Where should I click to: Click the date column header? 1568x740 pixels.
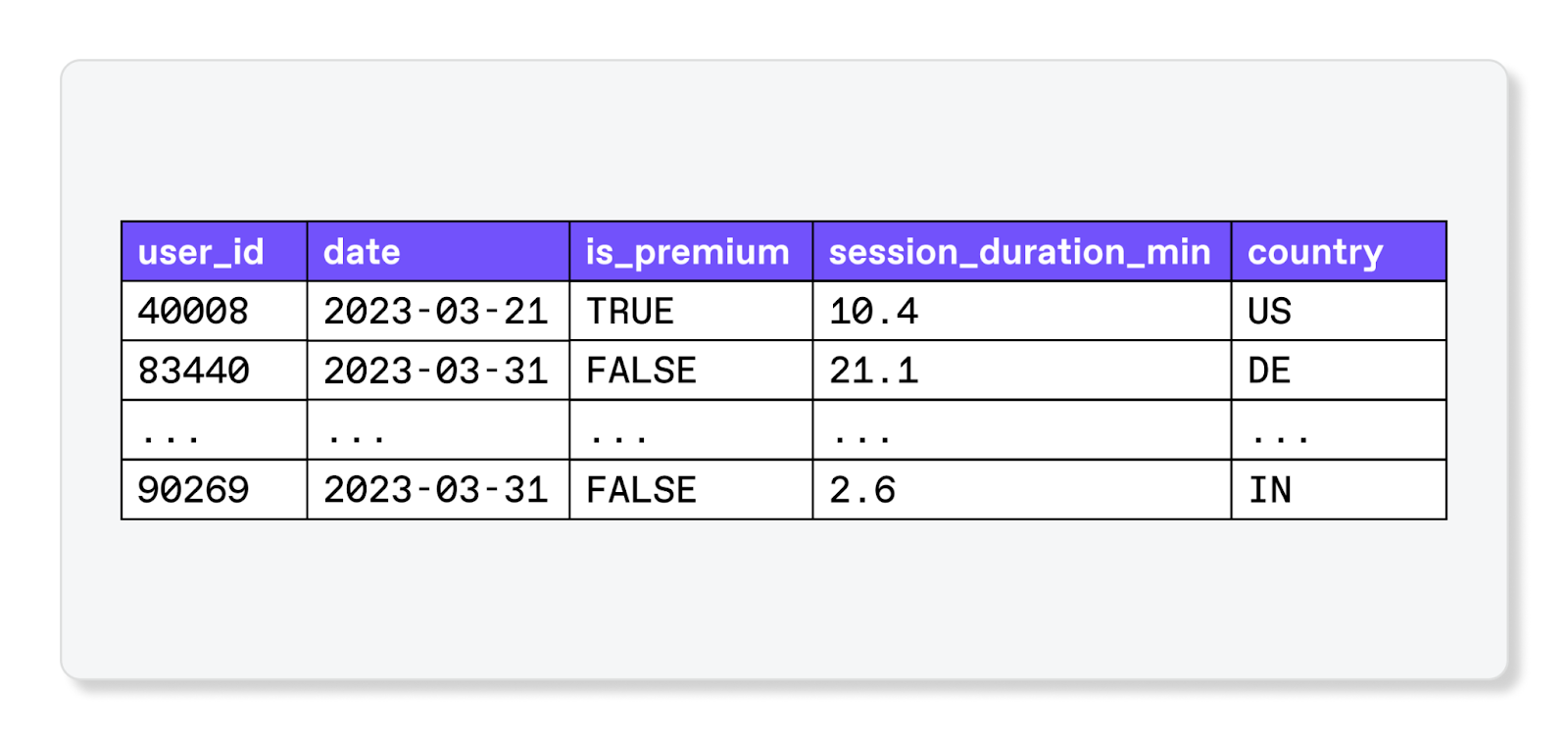(x=362, y=252)
